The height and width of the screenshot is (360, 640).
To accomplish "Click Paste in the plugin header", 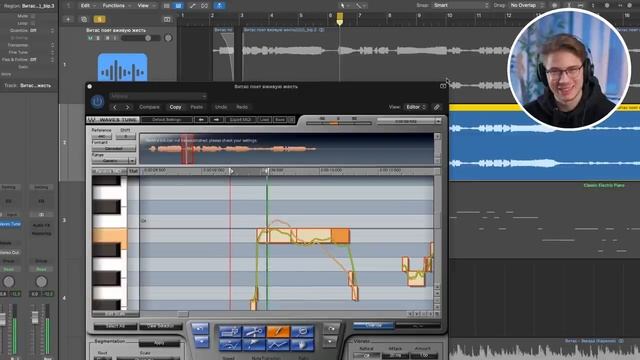I will tap(197, 107).
